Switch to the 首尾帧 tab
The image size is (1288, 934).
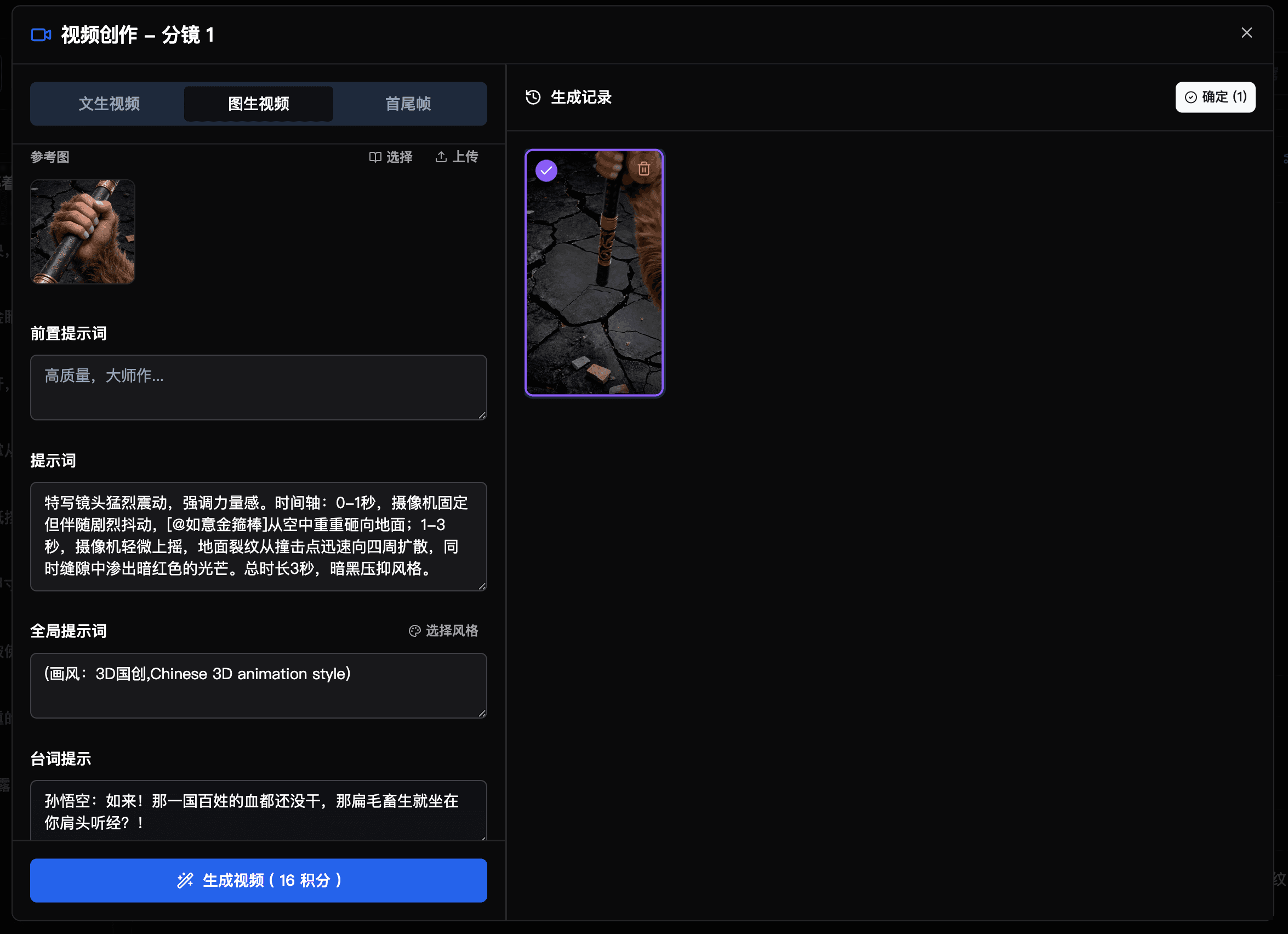(x=408, y=104)
